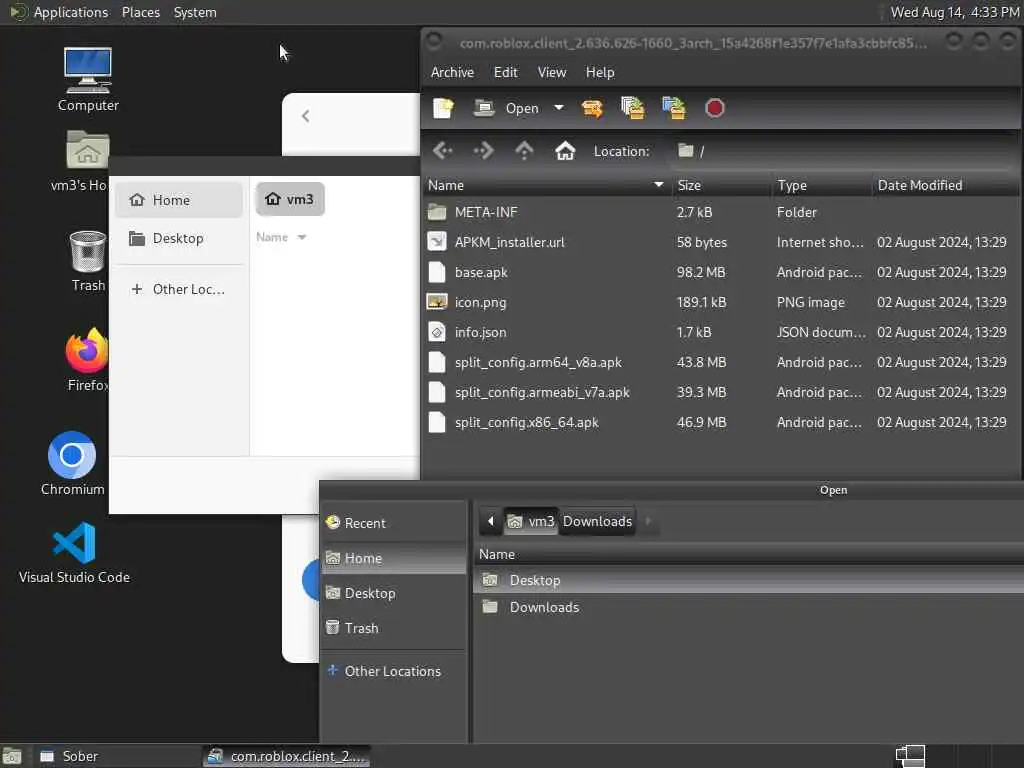1024x768 pixels.
Task: Click the clock showing Wed Aug 14
Action: point(955,12)
